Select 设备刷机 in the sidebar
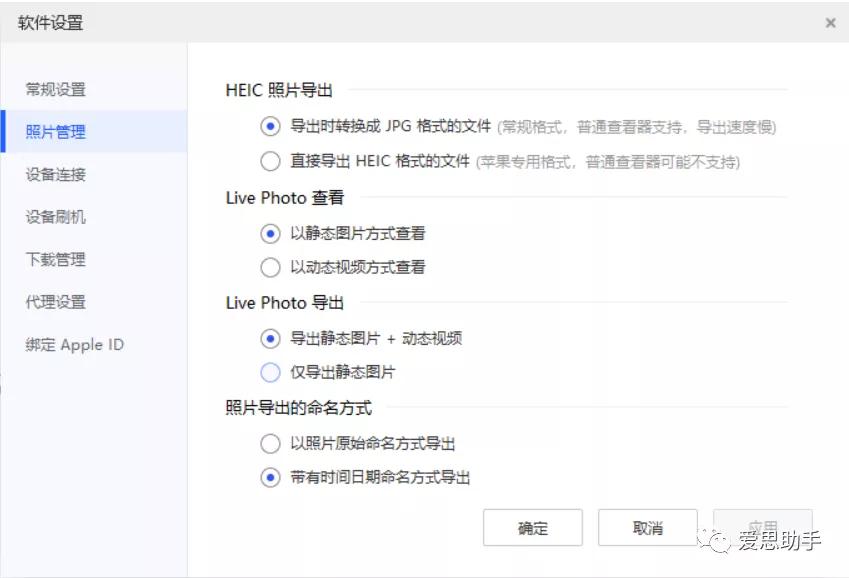 tap(62, 216)
